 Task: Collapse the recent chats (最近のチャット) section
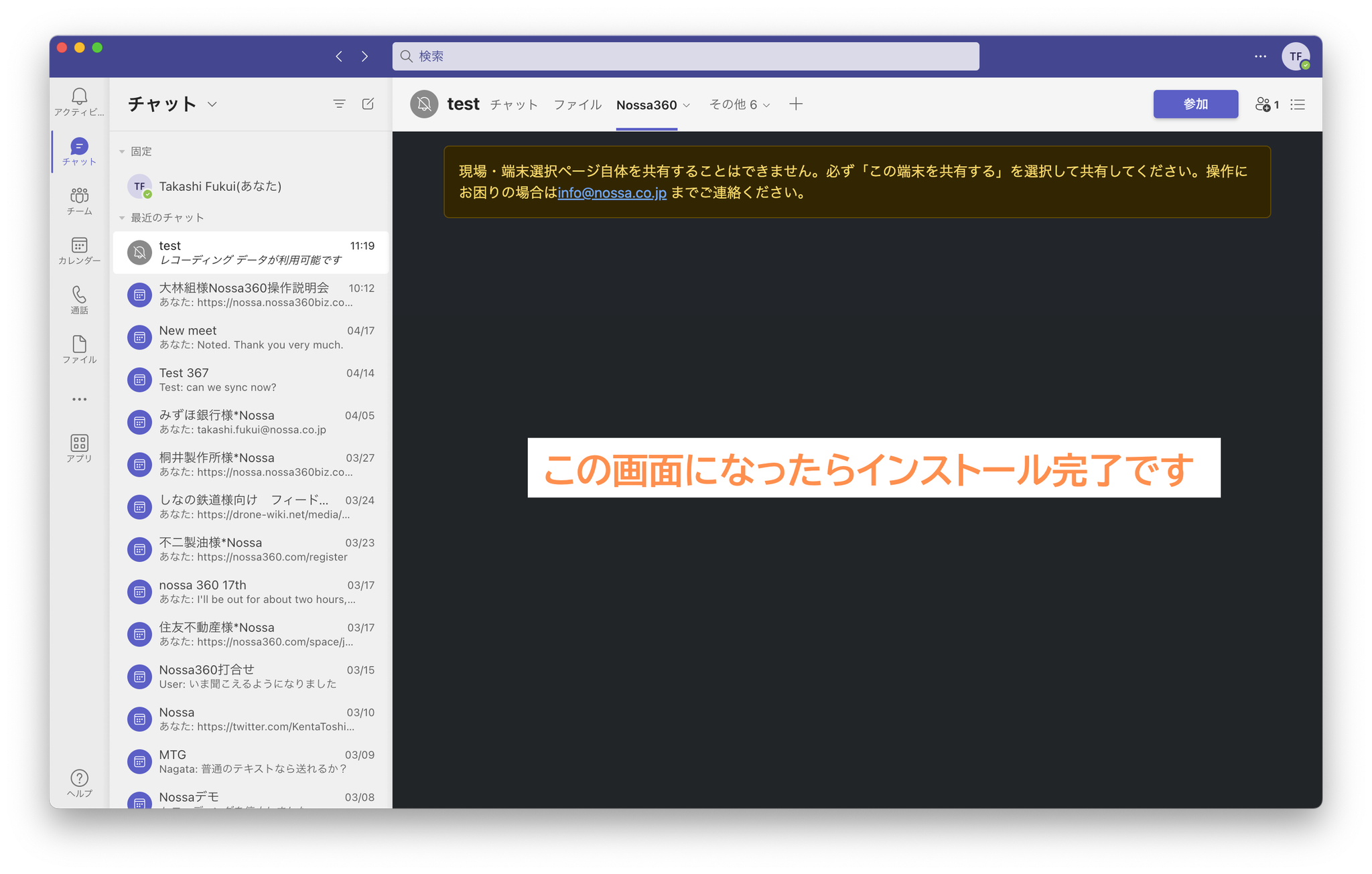122,218
